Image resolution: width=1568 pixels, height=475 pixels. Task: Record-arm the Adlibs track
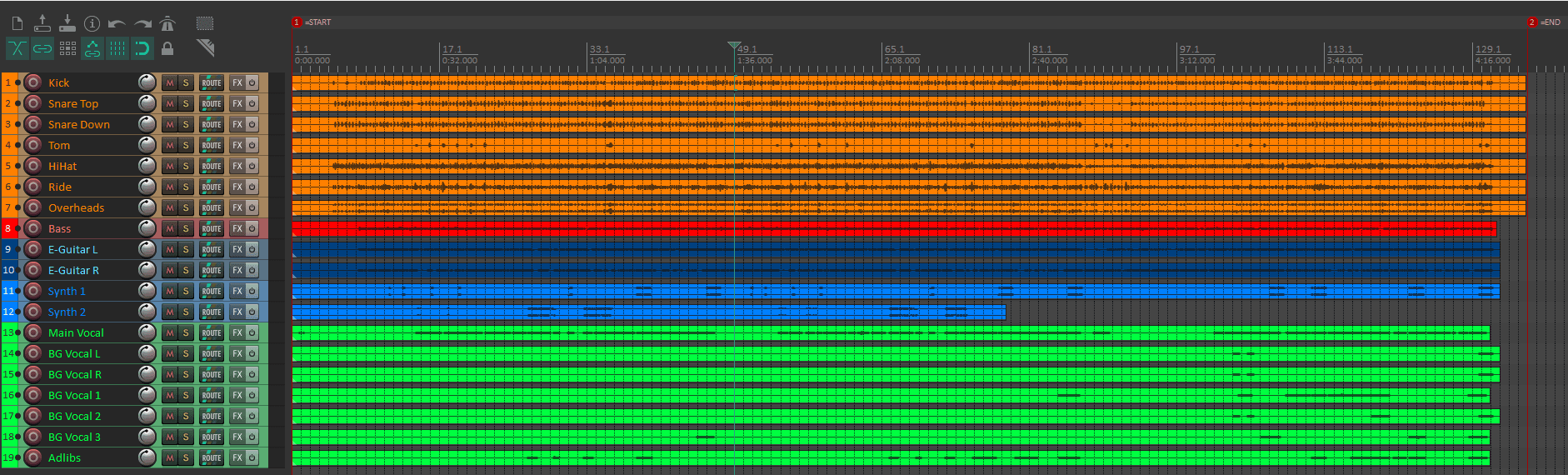pyautogui.click(x=33, y=457)
